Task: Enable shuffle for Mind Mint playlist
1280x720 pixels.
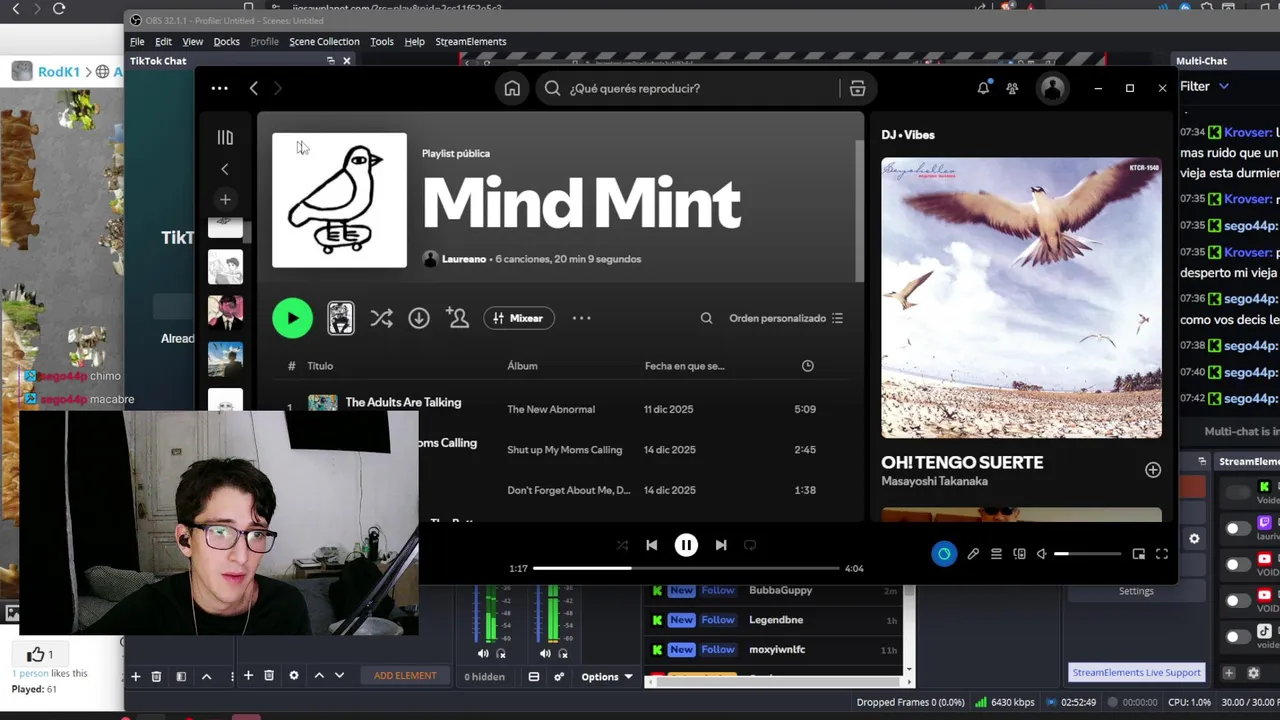Action: point(381,318)
